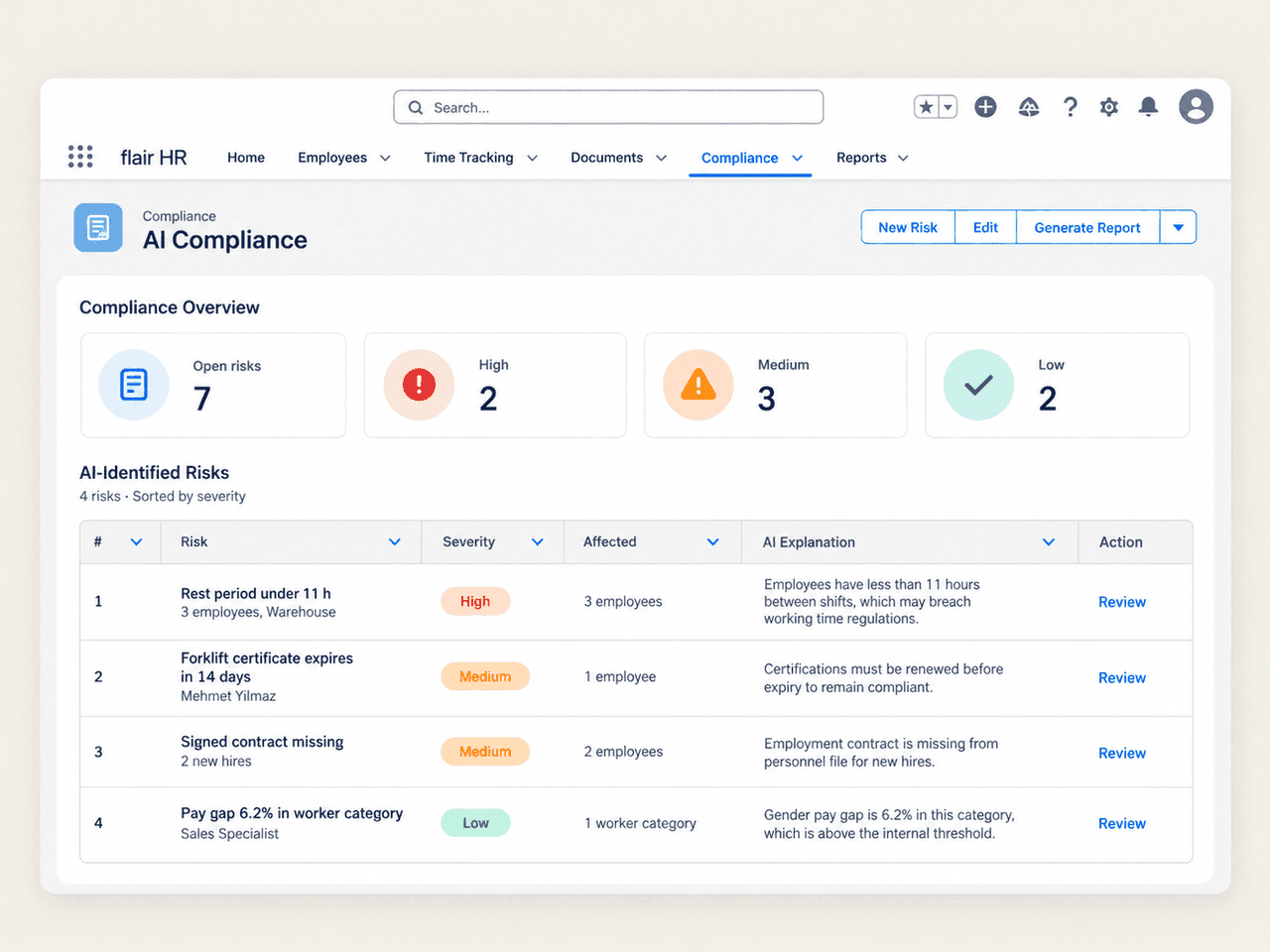The height and width of the screenshot is (952, 1270).
Task: Open the AI Explanation column header chevron
Action: [1049, 541]
